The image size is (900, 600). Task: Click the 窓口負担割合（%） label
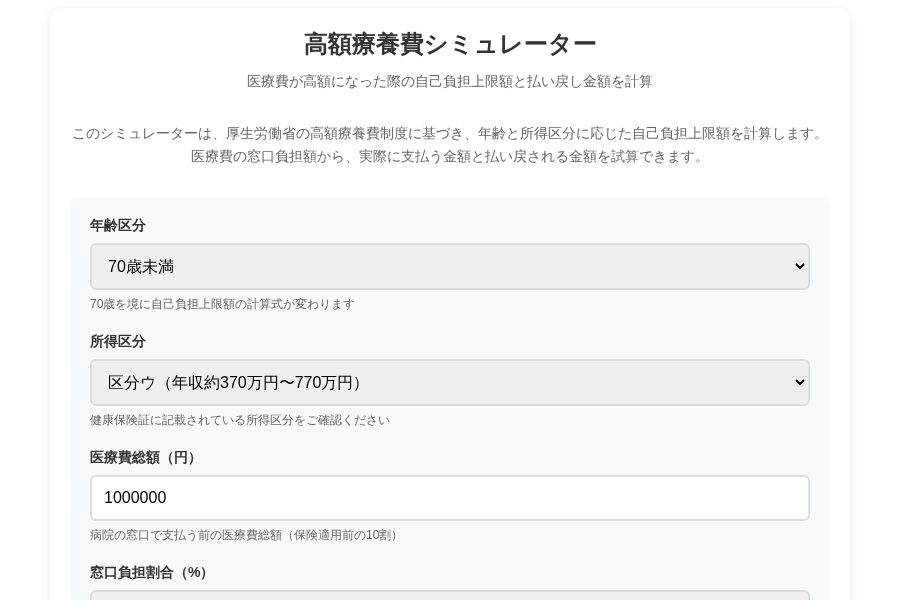pos(150,573)
